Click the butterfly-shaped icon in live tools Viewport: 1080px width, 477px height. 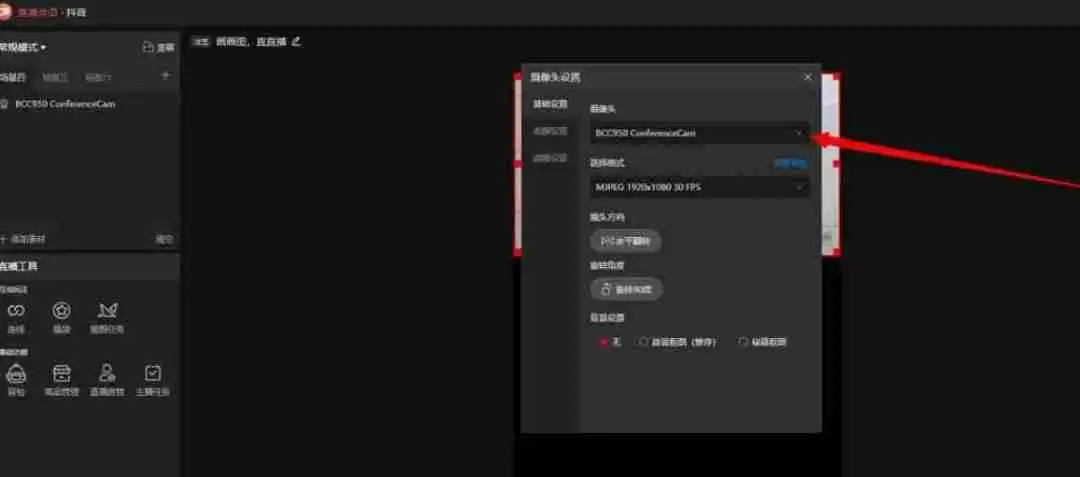click(108, 311)
